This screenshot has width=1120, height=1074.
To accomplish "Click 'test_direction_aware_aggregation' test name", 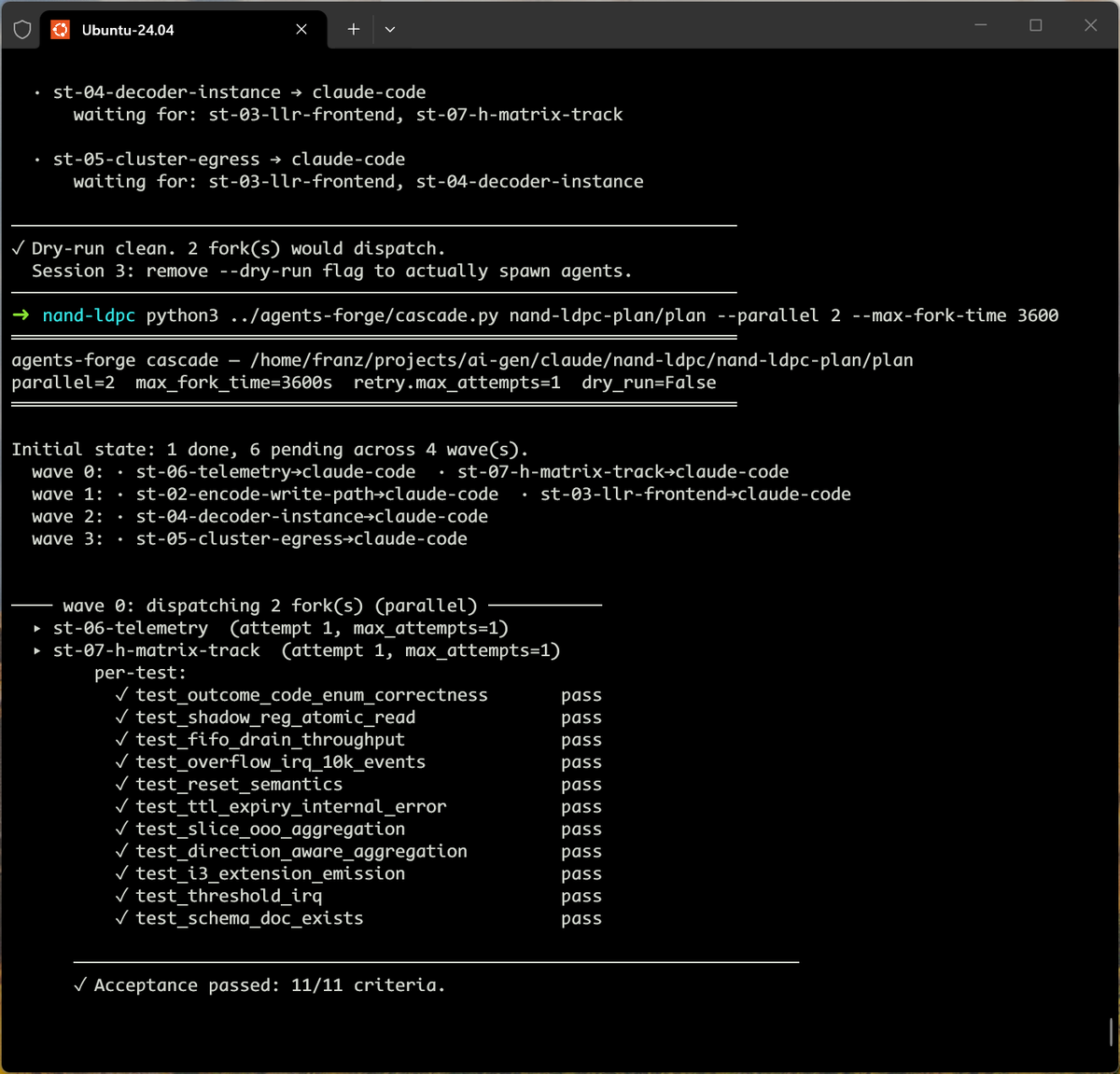I will pyautogui.click(x=301, y=853).
